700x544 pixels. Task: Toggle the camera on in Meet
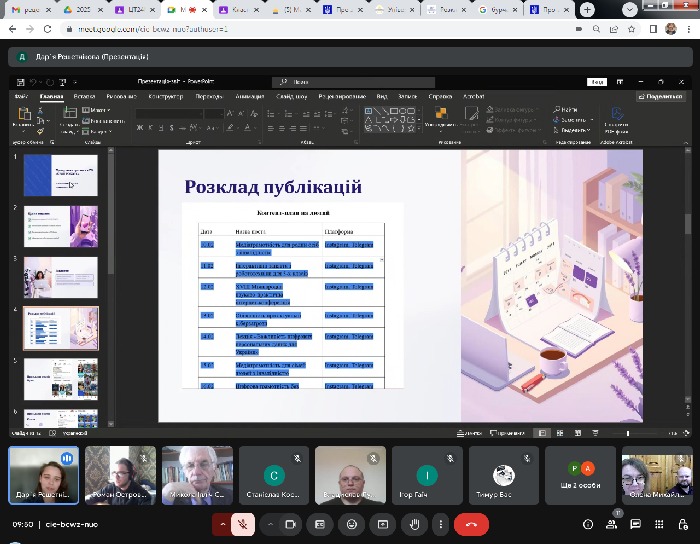point(291,524)
